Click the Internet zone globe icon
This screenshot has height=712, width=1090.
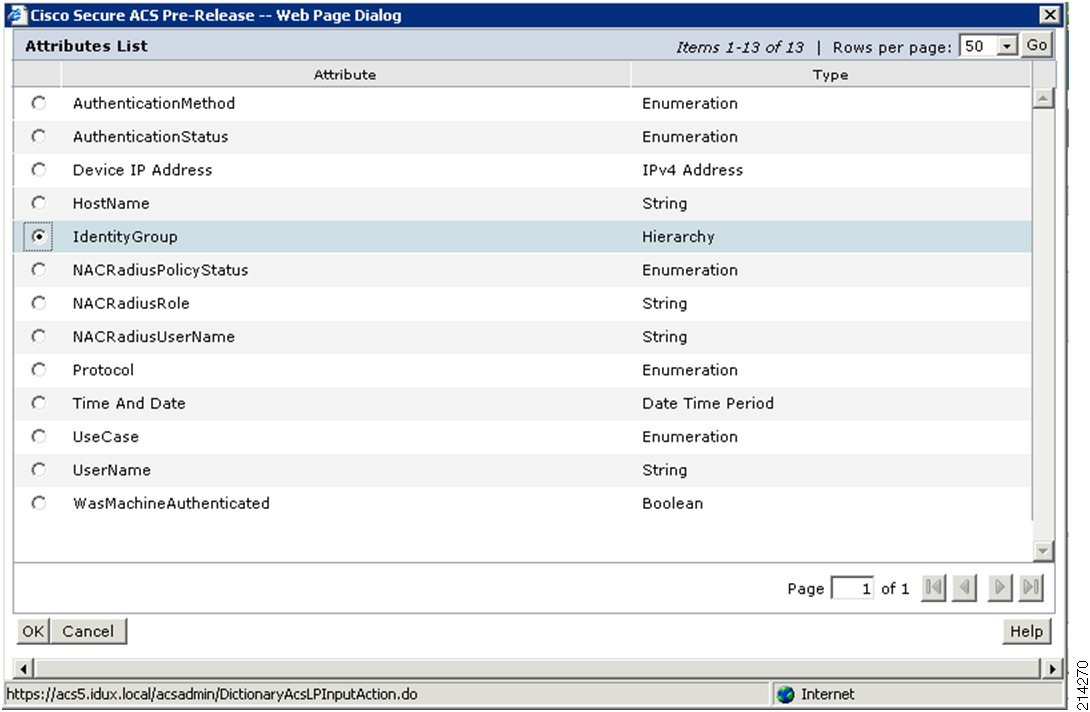pos(786,694)
